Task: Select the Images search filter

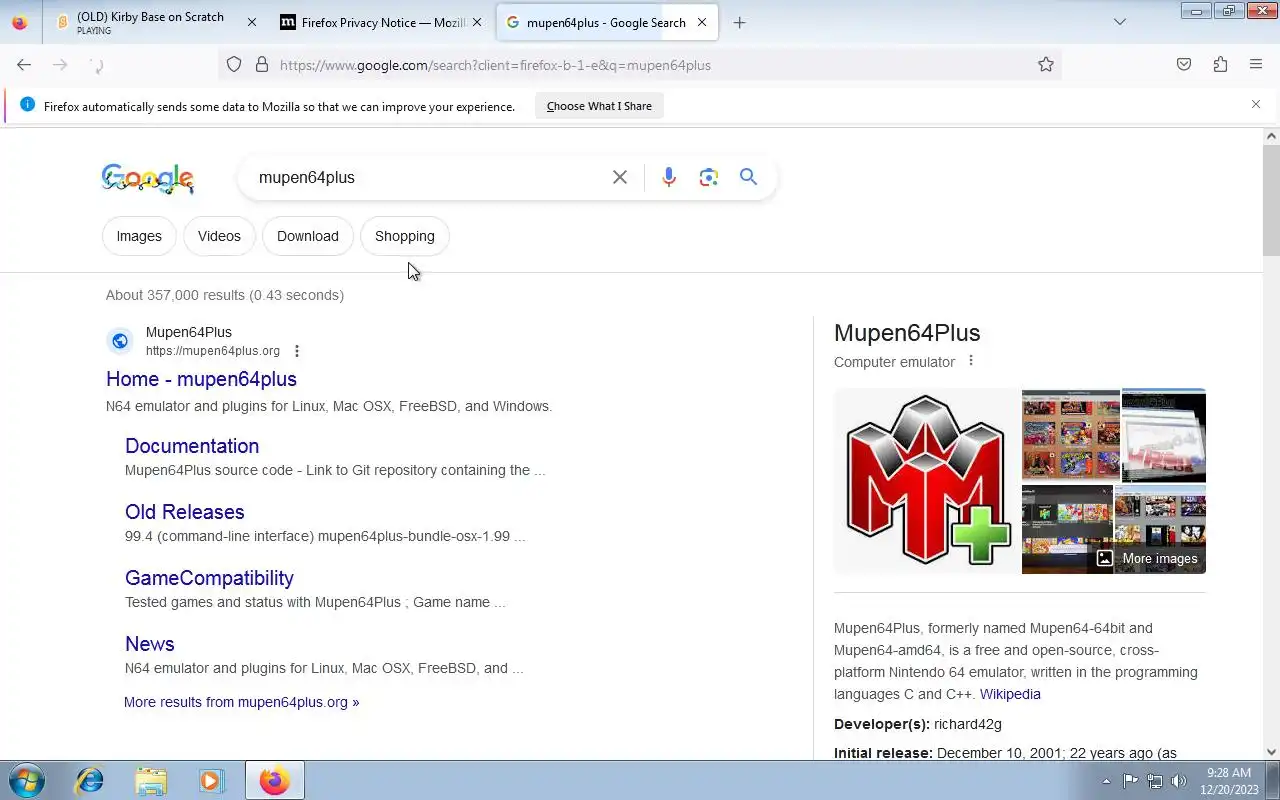Action: 139,236
